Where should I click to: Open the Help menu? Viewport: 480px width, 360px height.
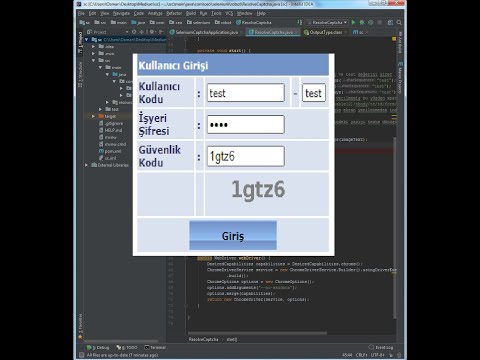[261, 13]
